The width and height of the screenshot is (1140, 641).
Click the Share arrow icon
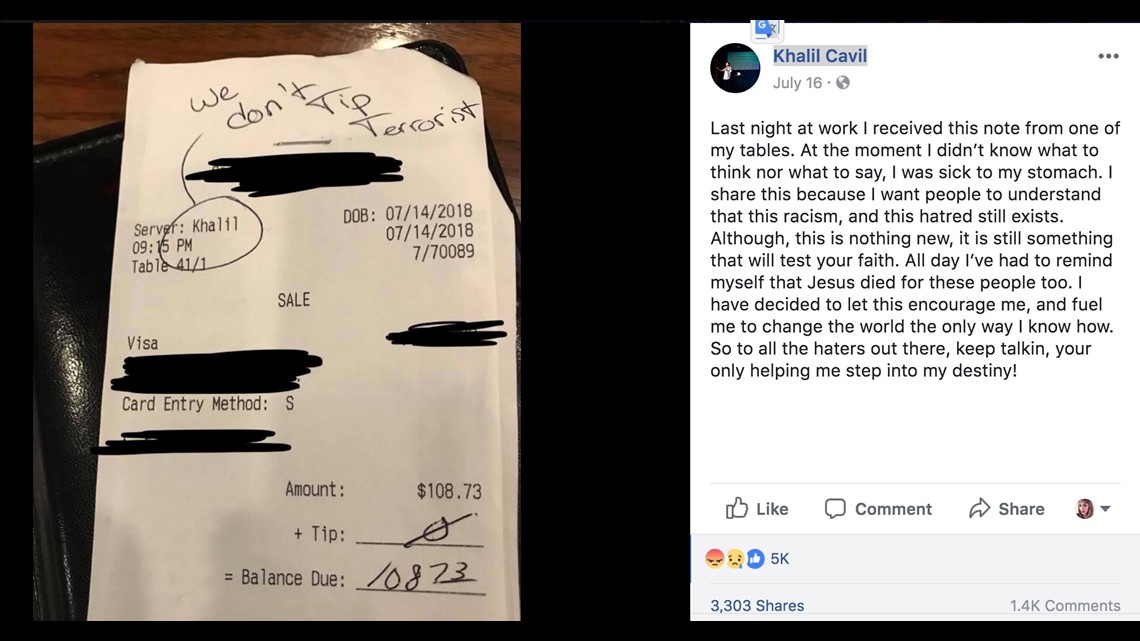(x=979, y=508)
